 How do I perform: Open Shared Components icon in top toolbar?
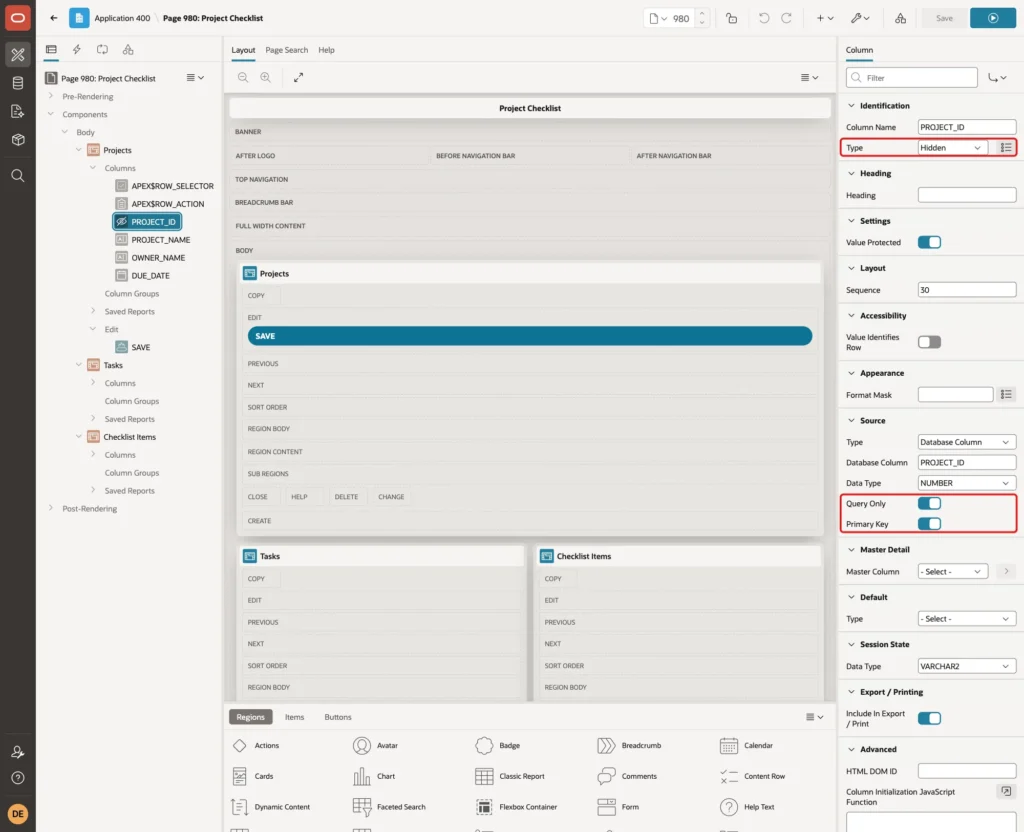pyautogui.click(x=901, y=18)
